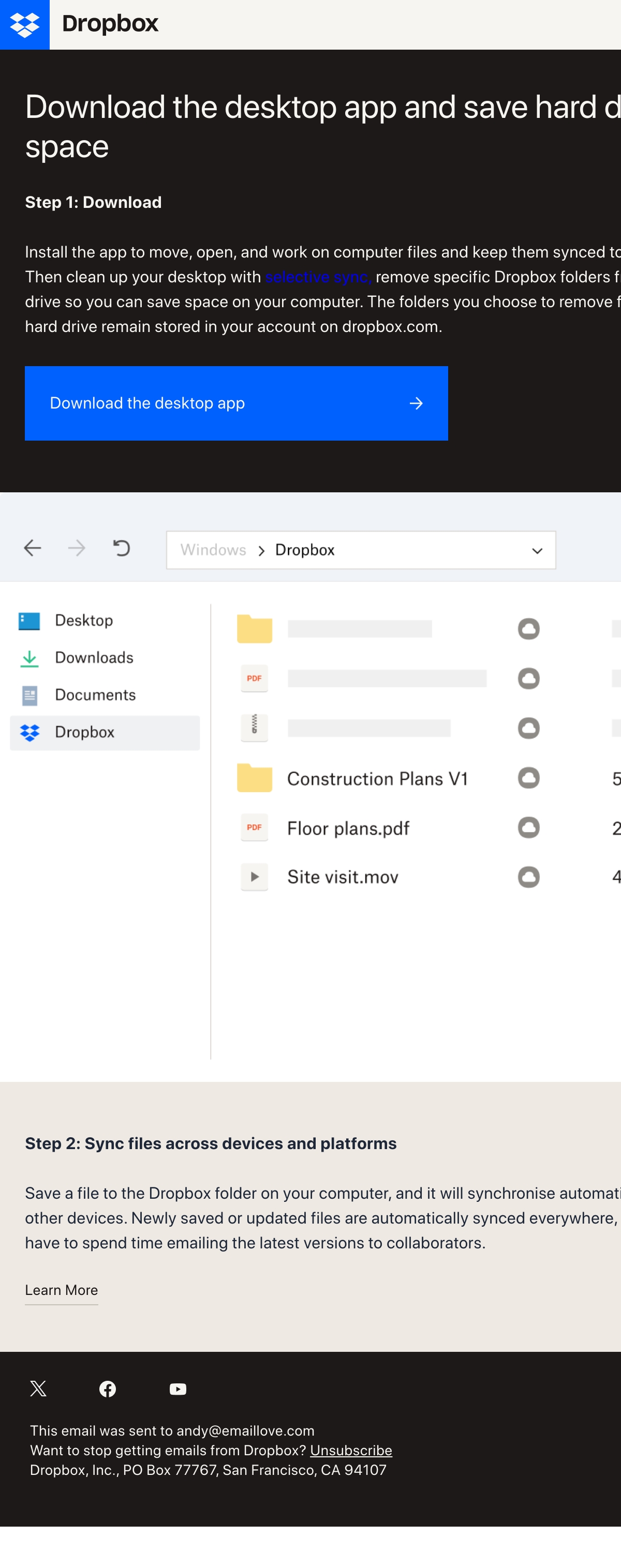Select Desktop label in sidebar
The image size is (621, 1568).
click(x=84, y=620)
